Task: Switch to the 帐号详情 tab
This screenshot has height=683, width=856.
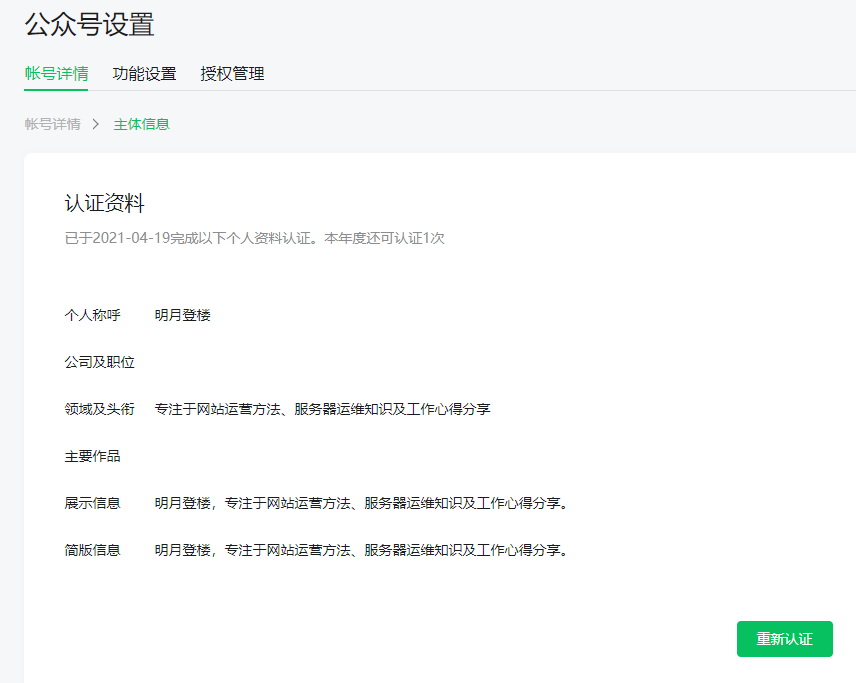Action: click(x=56, y=73)
